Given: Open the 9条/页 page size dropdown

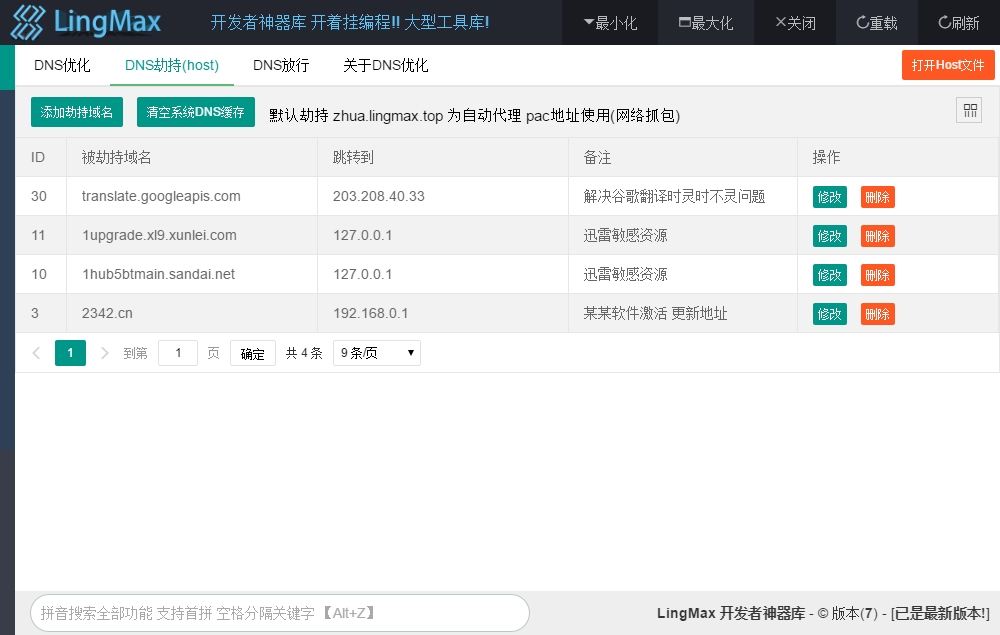Looking at the screenshot, I should click(x=376, y=352).
